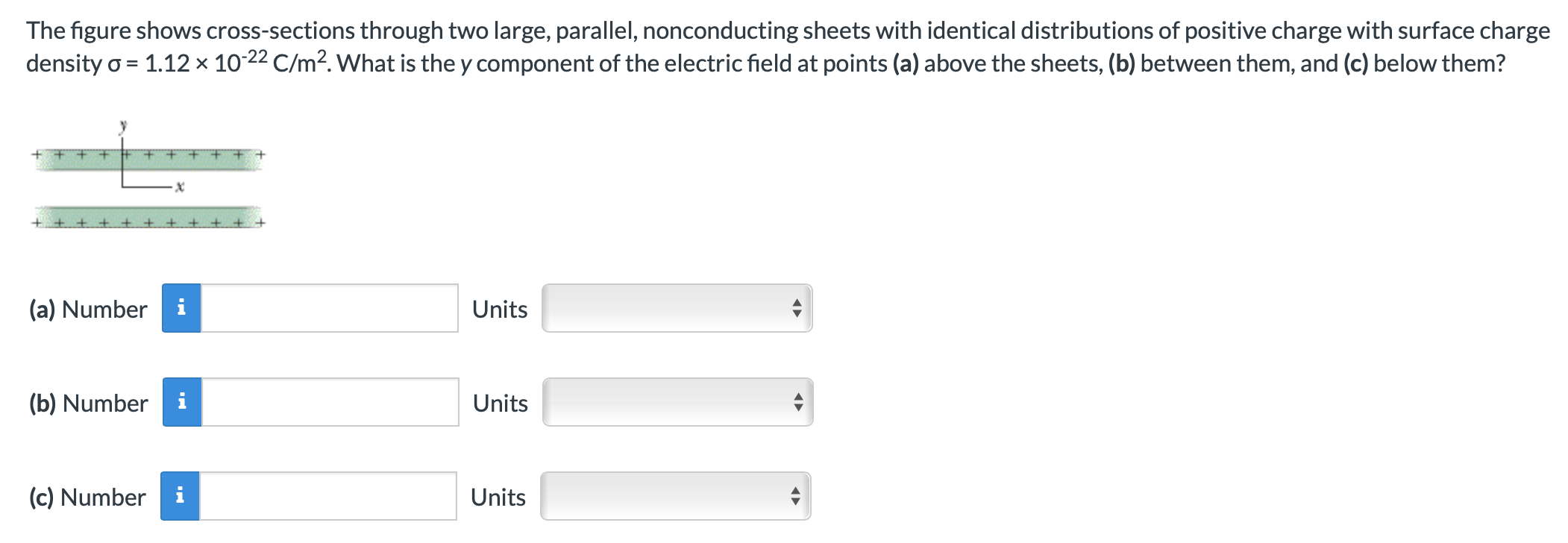1568x543 pixels.
Task: Open the Units dropdown for part (b)
Action: point(675,402)
